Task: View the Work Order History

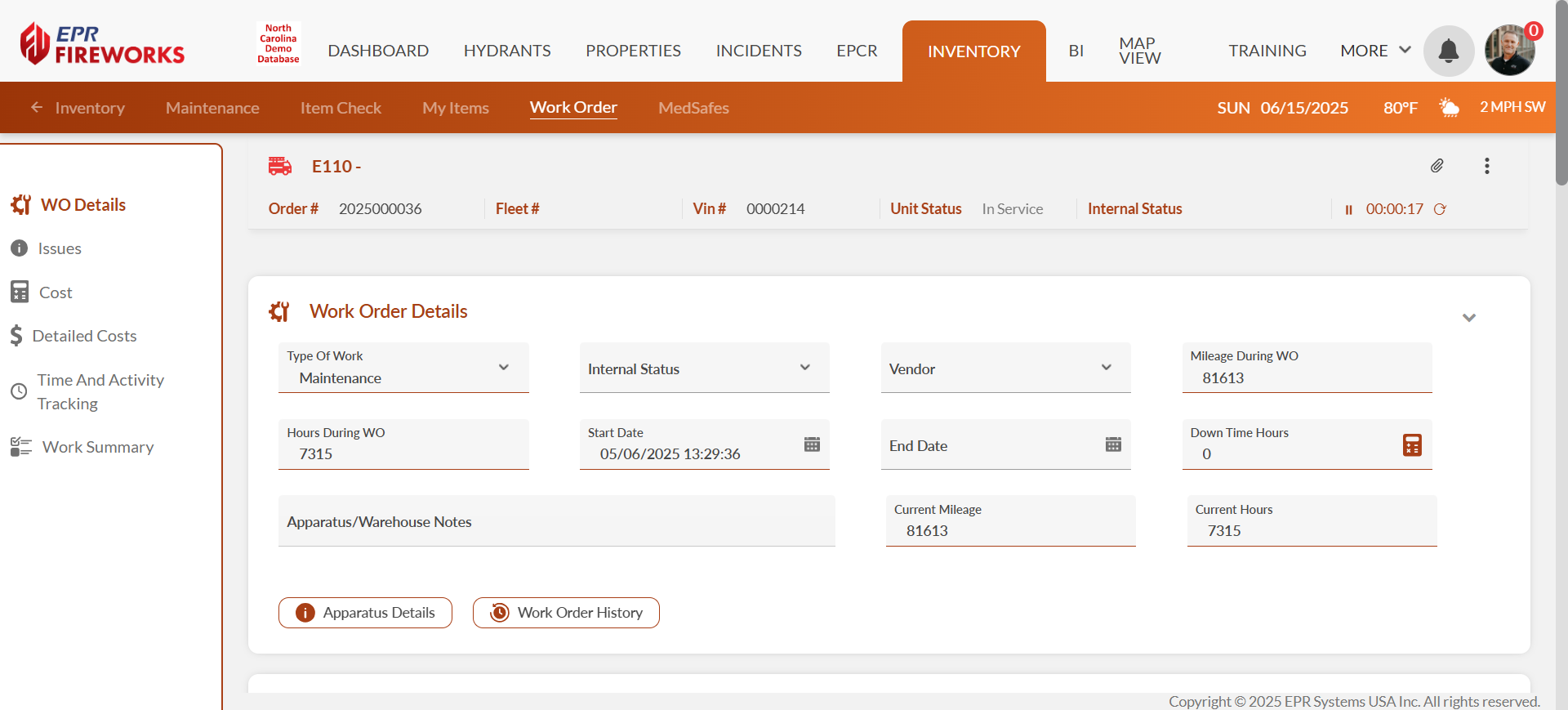Action: point(566,613)
